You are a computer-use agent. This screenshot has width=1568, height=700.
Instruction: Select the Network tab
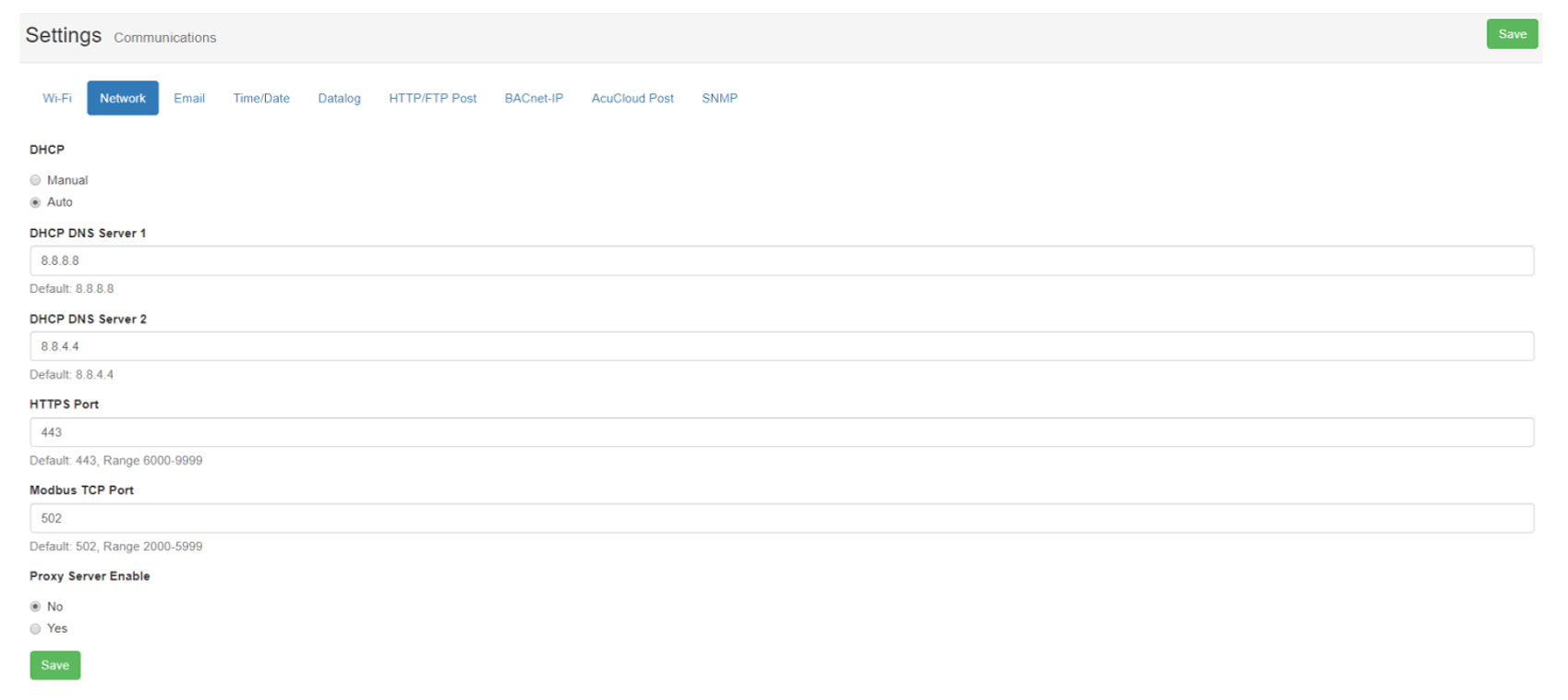(123, 98)
